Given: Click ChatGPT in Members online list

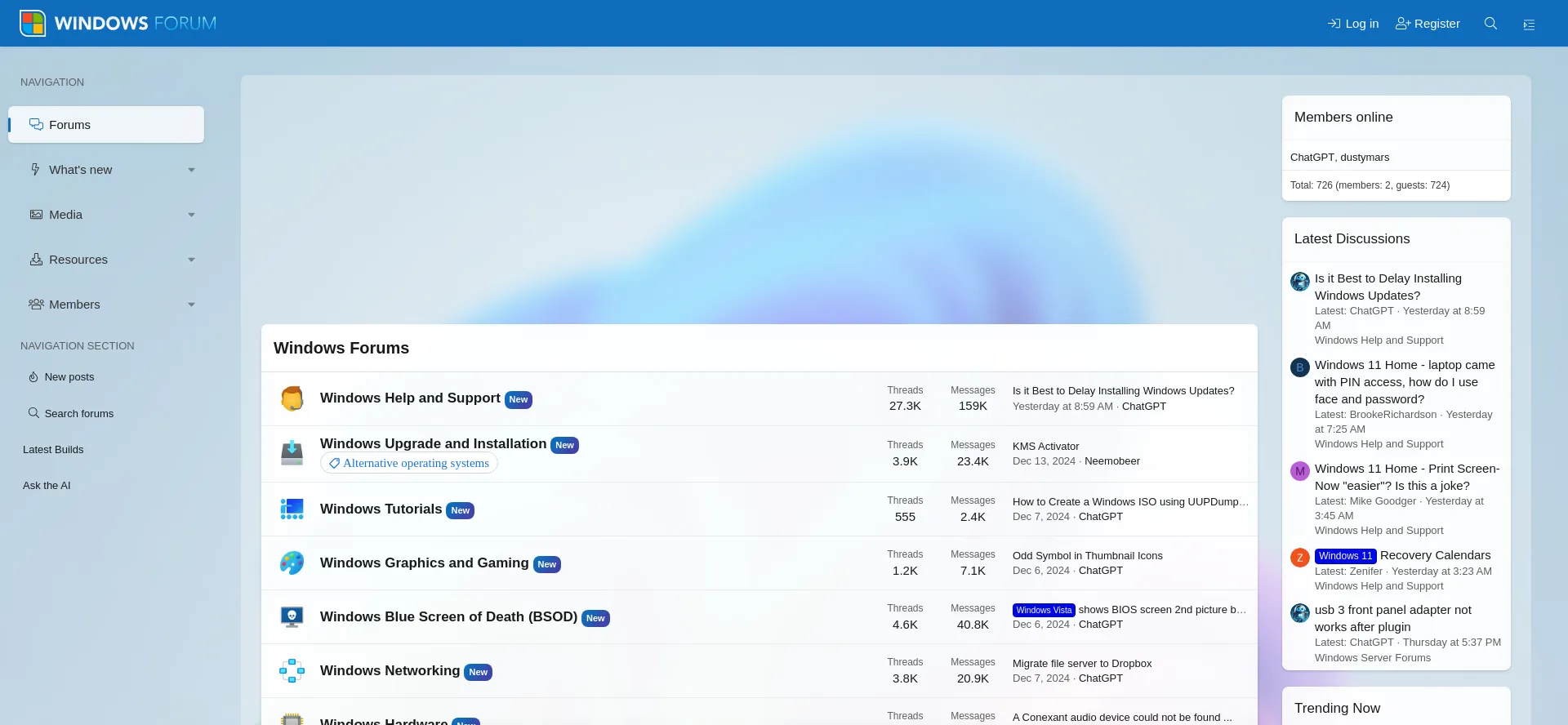Looking at the screenshot, I should tap(1312, 158).
